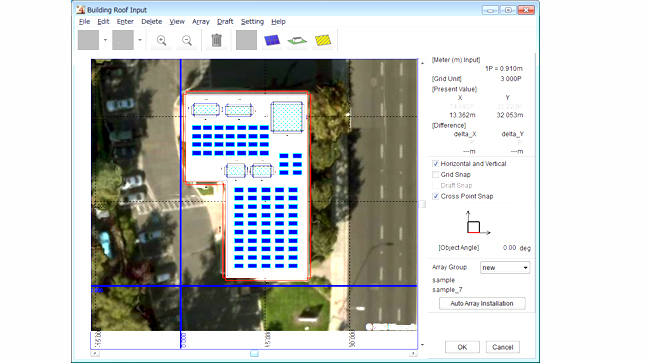Click the 'sample' array group text
Viewport: 646px width, 363px height.
coord(443,280)
